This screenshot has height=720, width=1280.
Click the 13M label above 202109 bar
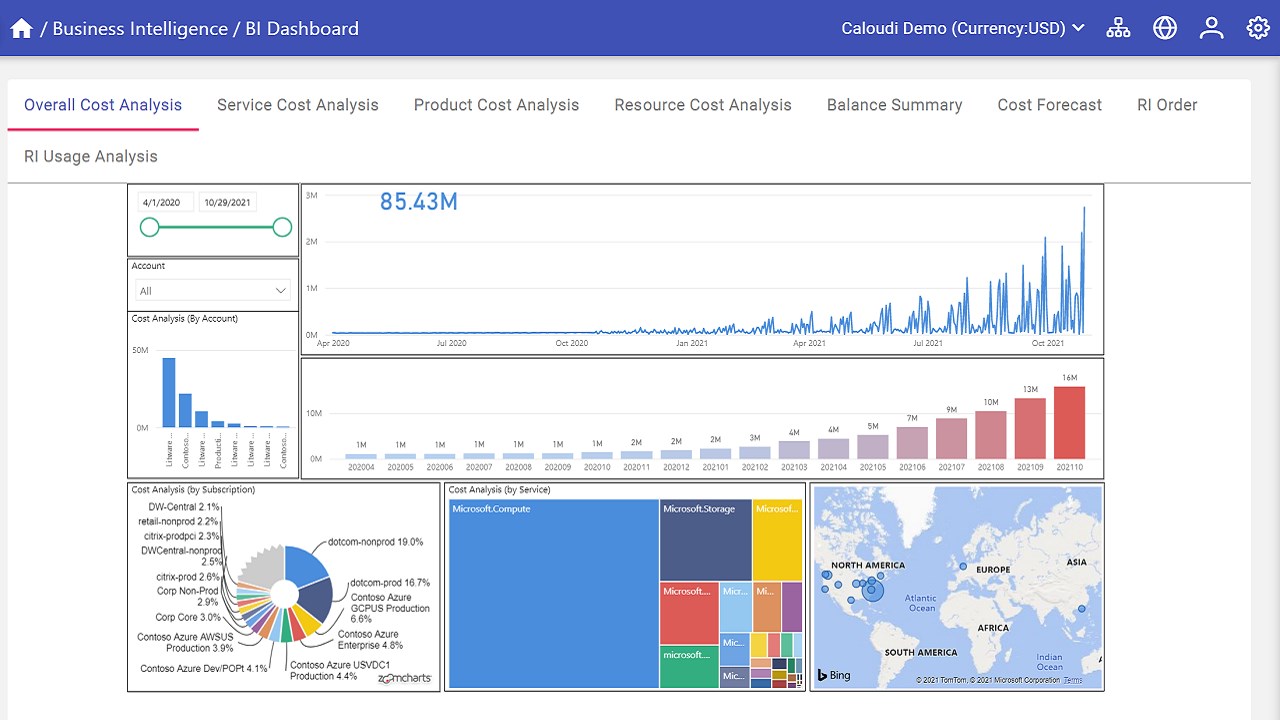(x=1030, y=389)
